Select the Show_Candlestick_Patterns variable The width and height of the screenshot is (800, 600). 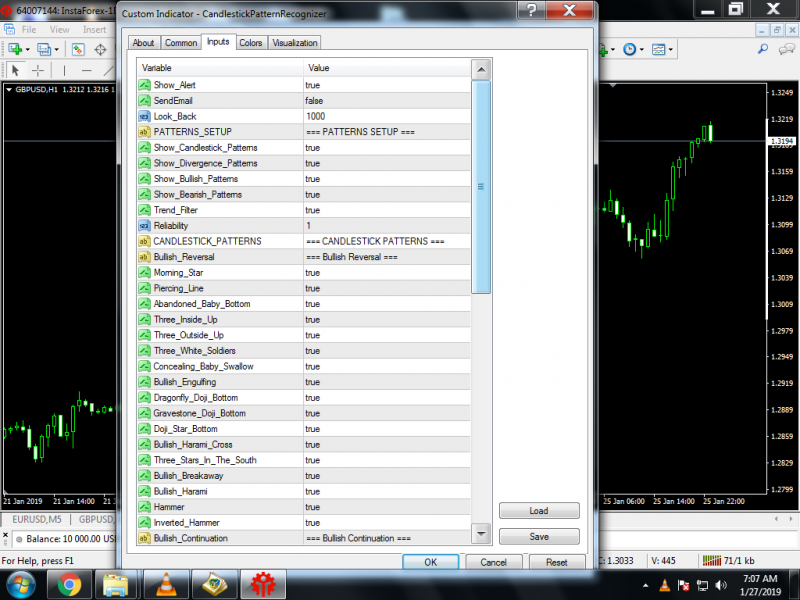click(206, 148)
